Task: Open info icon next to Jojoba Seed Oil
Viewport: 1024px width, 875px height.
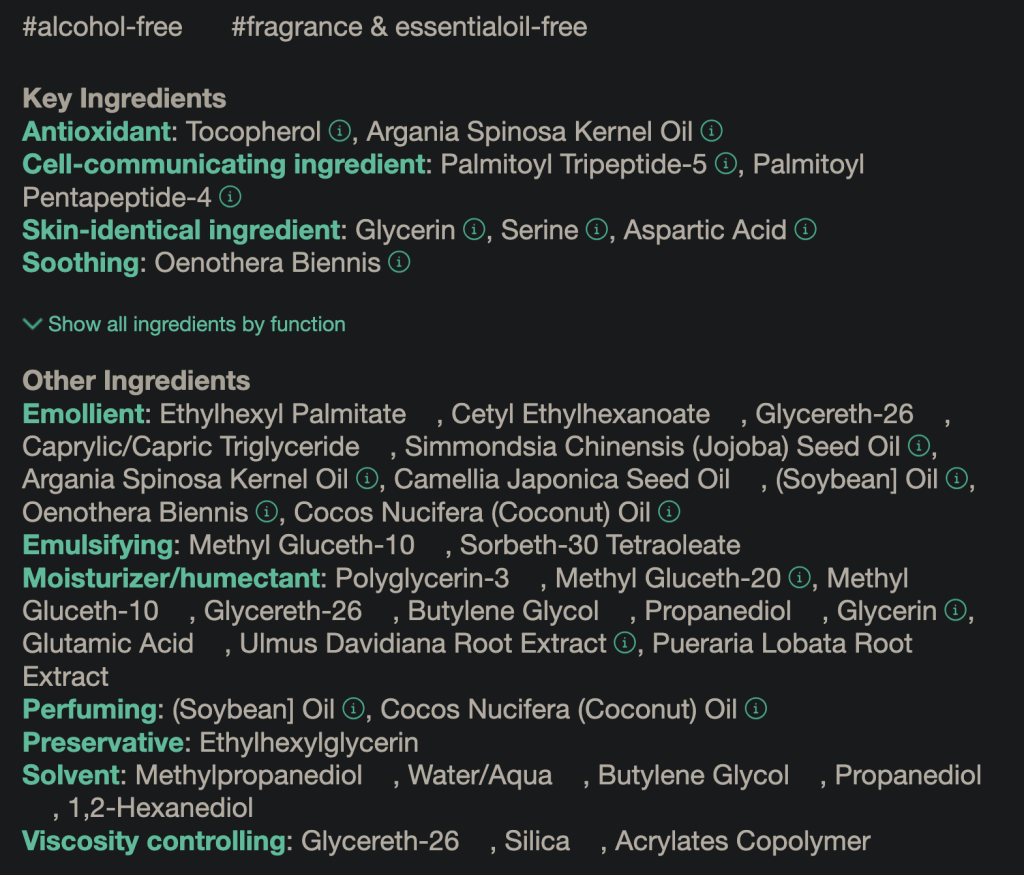Action: click(x=920, y=446)
